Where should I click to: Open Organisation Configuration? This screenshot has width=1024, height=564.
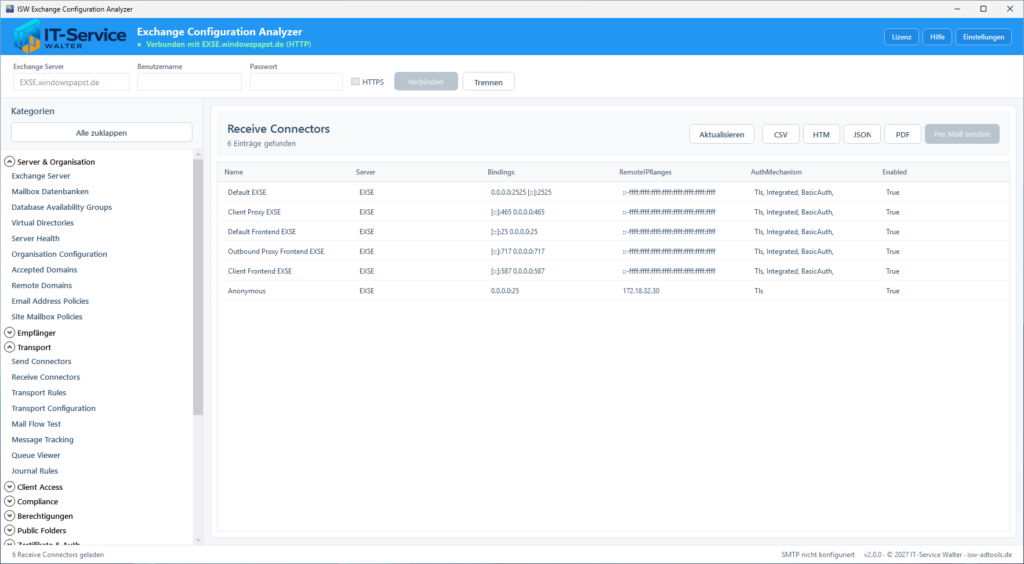[x=59, y=254]
